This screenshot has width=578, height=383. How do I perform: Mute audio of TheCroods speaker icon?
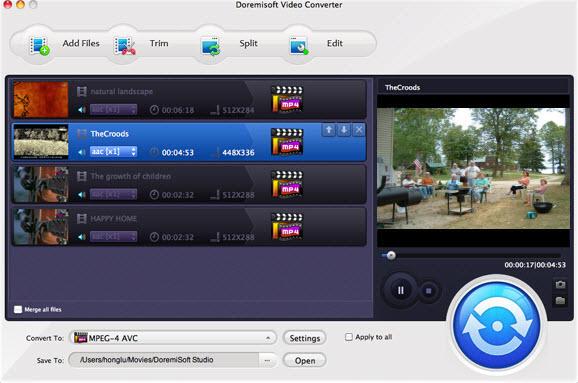82,152
